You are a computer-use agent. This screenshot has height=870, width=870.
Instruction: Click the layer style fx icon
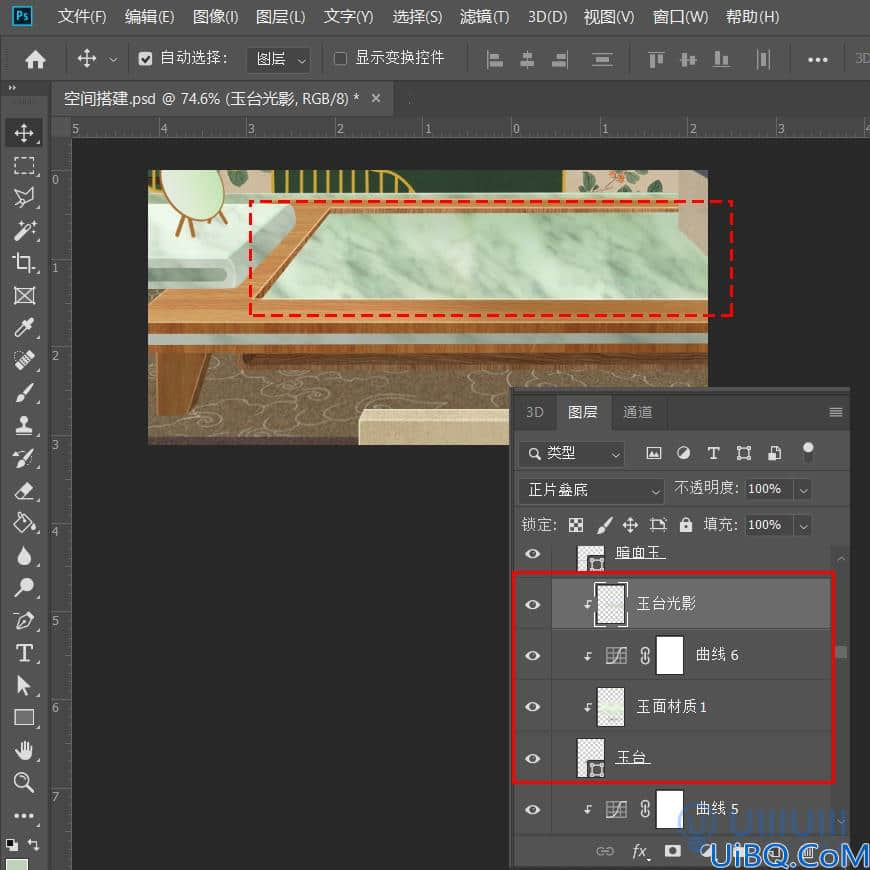click(x=640, y=851)
